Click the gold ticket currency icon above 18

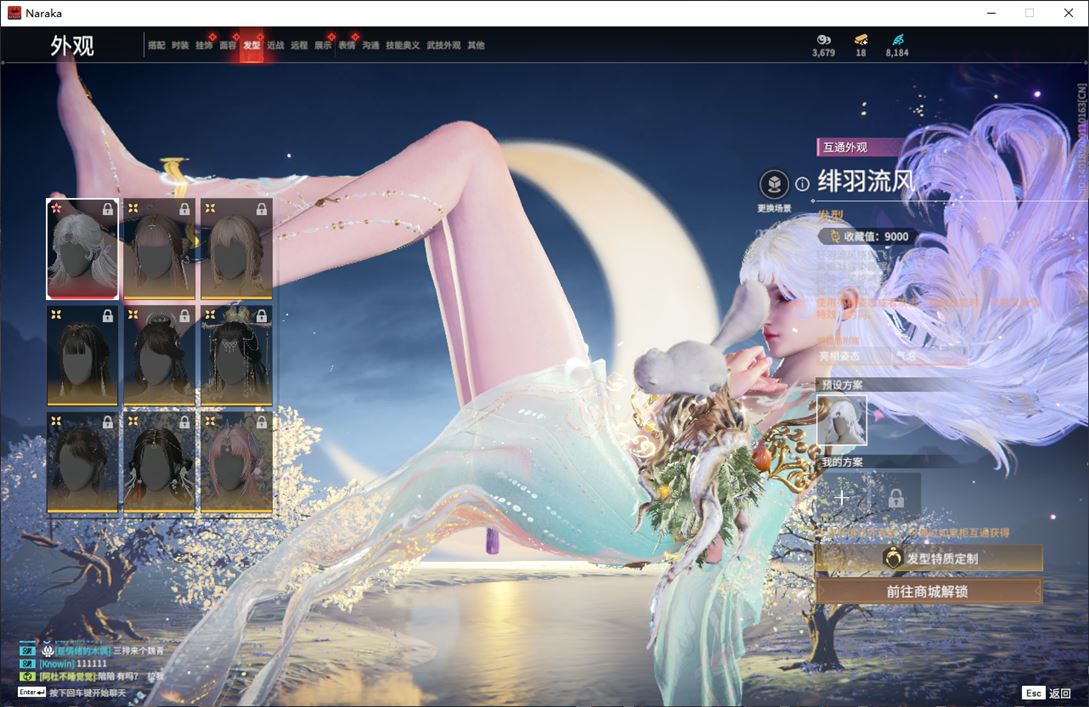pos(861,40)
